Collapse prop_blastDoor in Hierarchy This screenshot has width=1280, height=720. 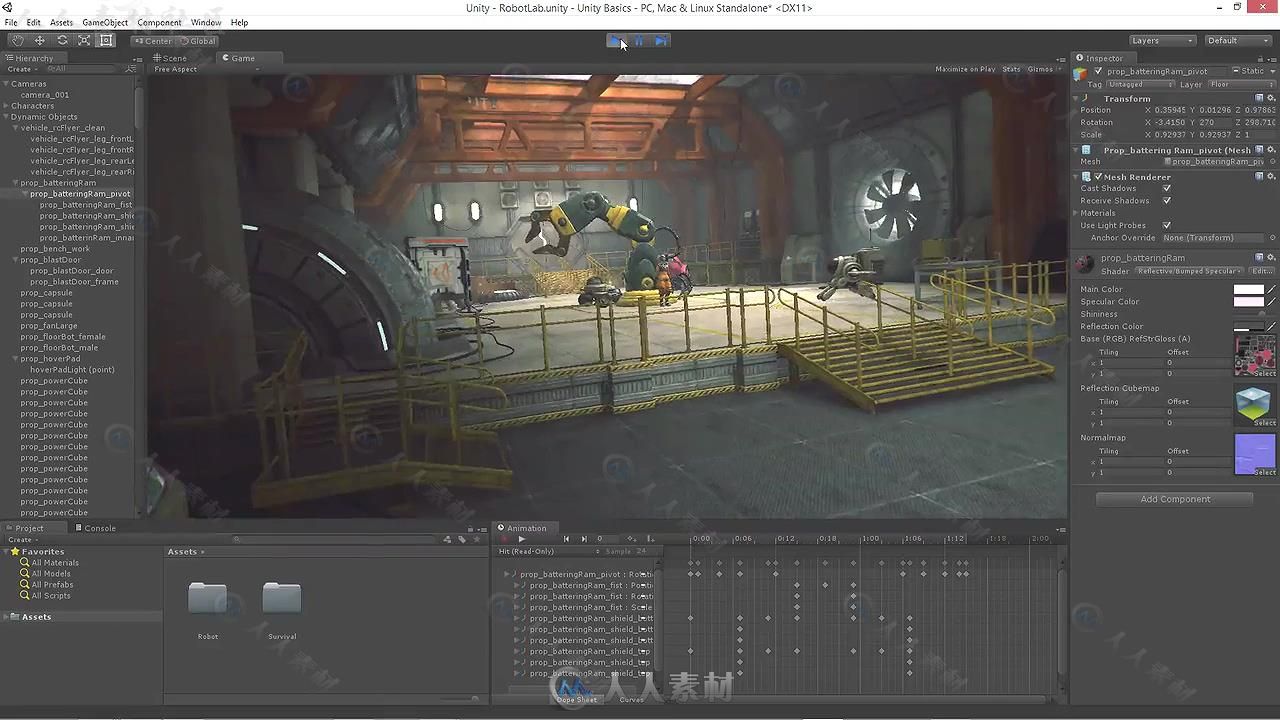pos(16,260)
